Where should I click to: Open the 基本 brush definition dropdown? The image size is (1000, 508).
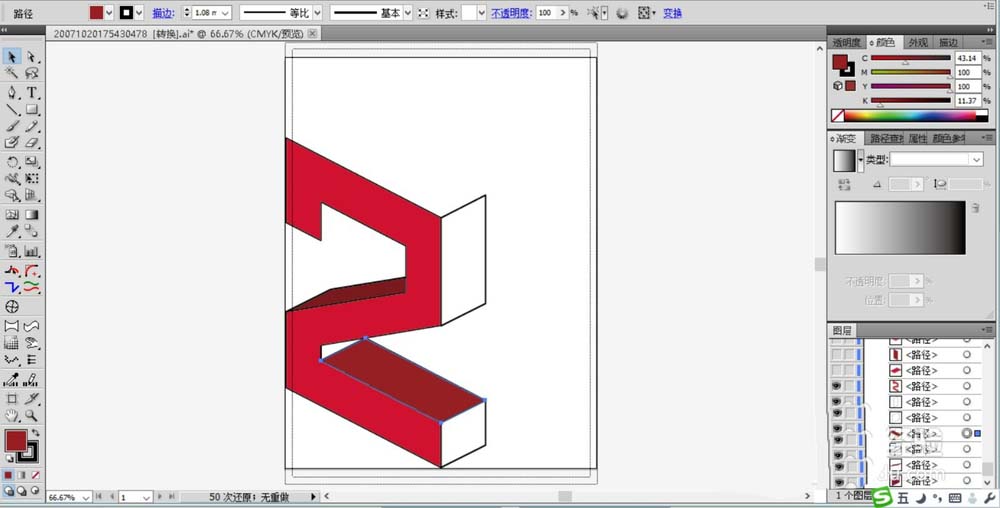point(408,13)
